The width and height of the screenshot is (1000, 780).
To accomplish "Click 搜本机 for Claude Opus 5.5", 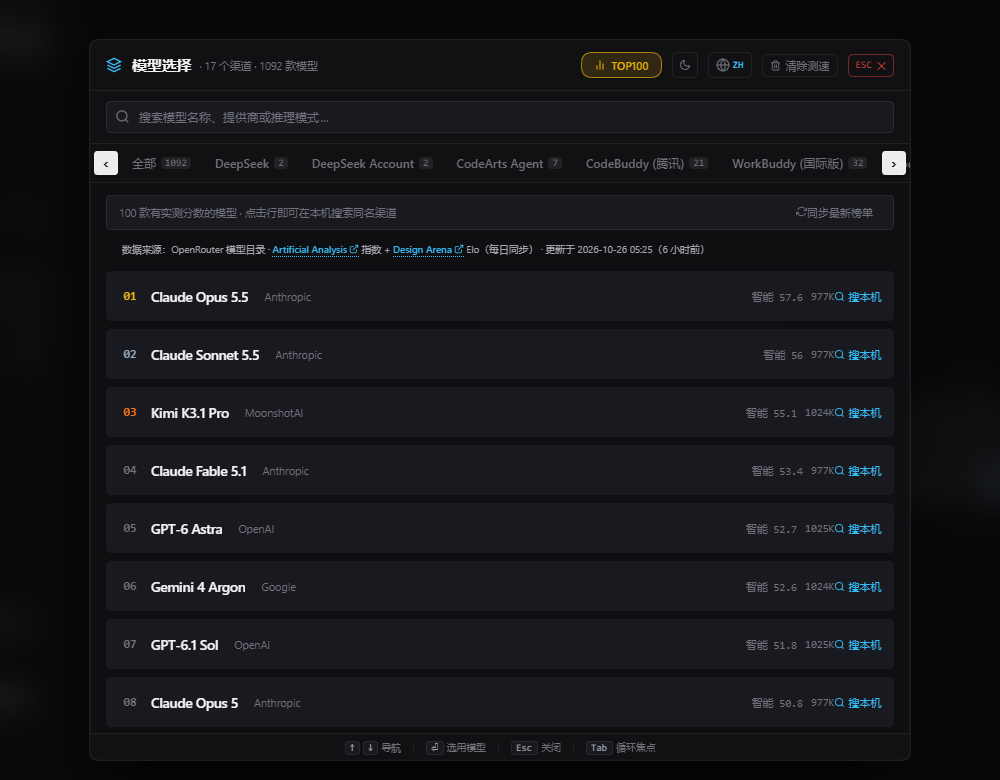I will coord(858,297).
